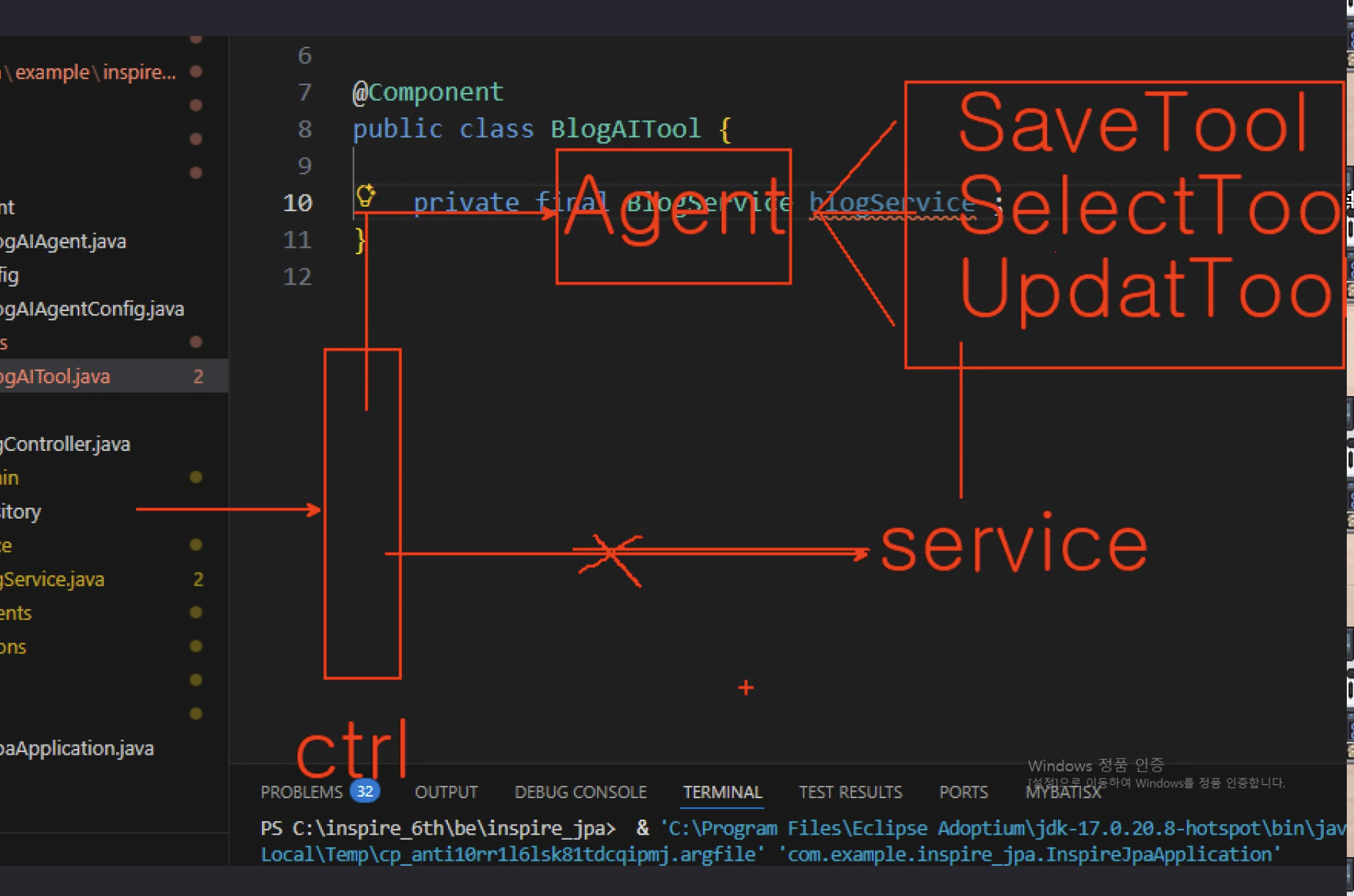Click the BlogAITool class name
The height and width of the screenshot is (896, 1354).
[625, 129]
